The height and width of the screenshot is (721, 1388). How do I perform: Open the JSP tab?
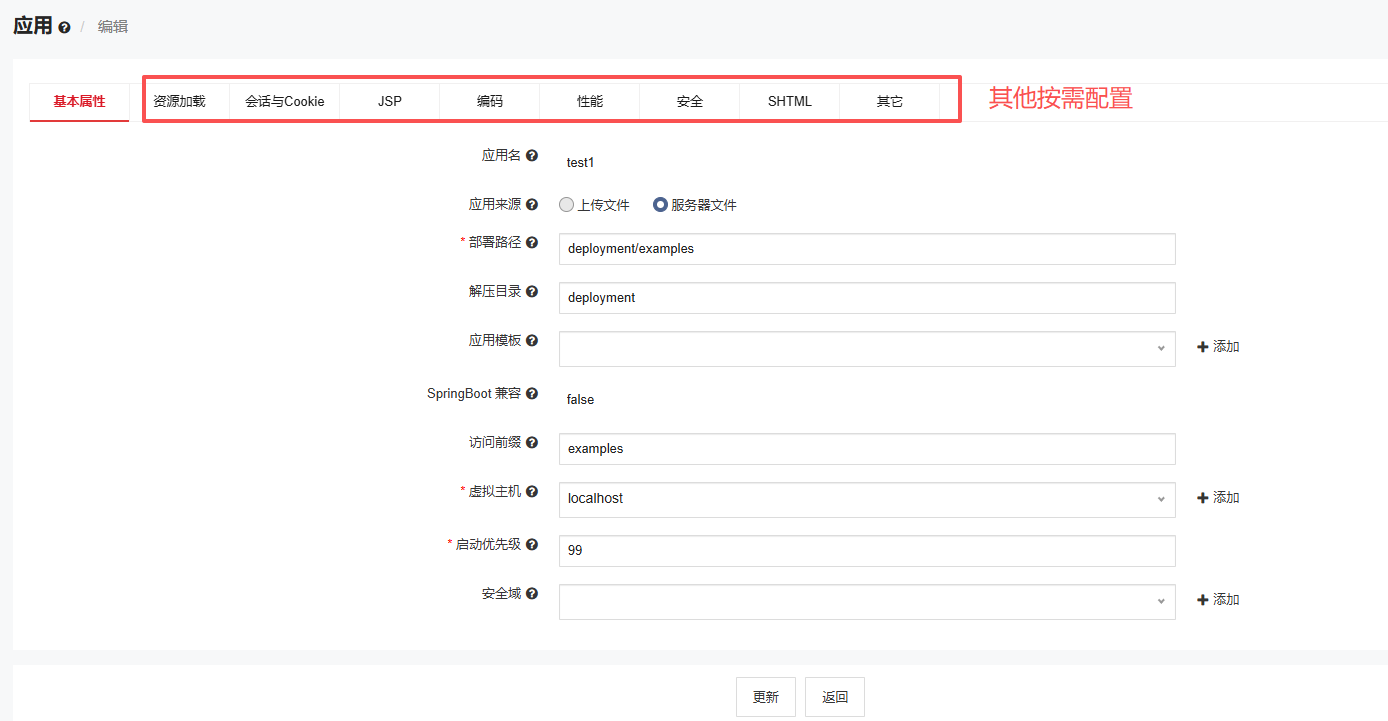tap(390, 102)
